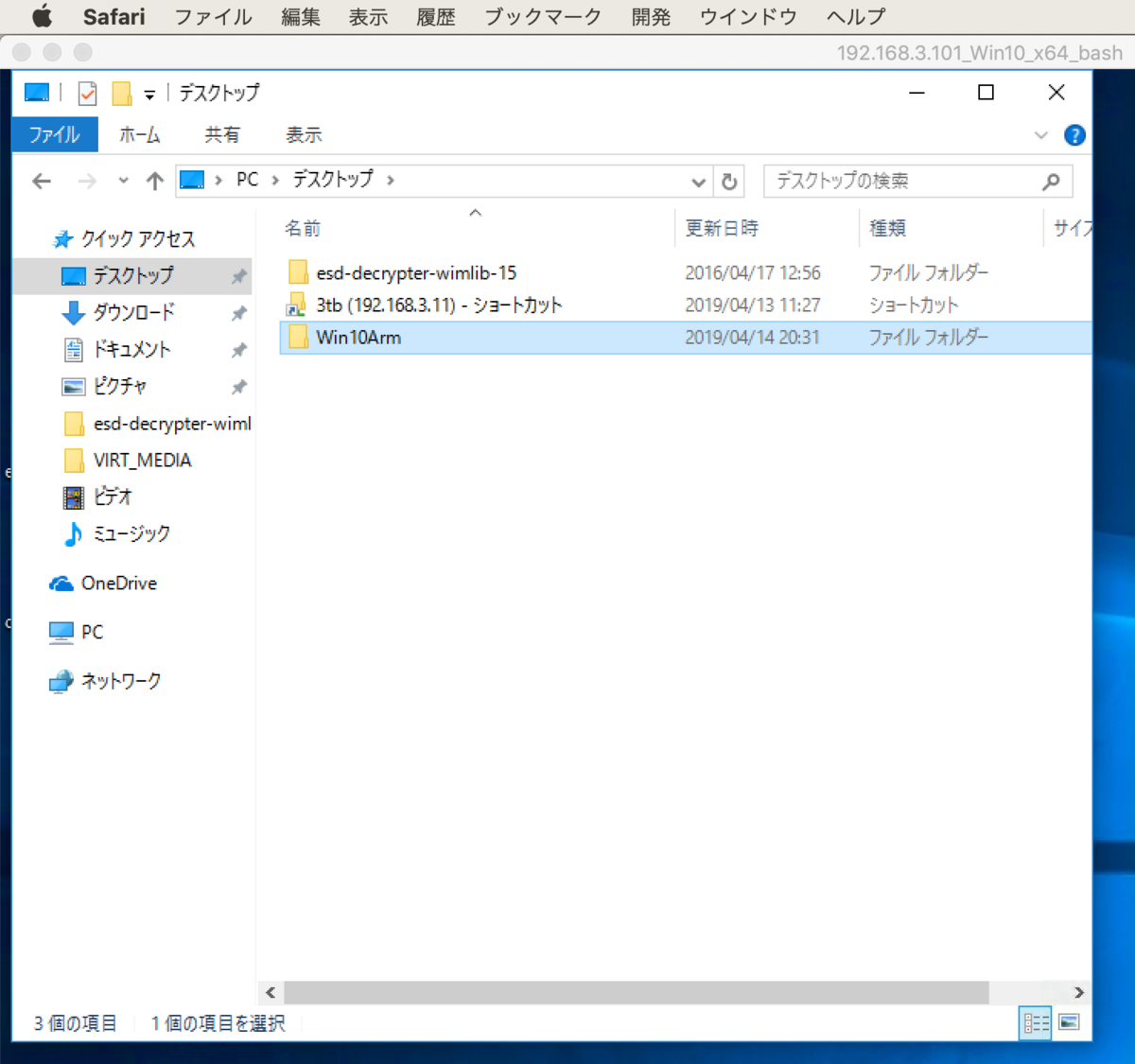This screenshot has height=1064, width=1135.
Task: Select PC in the navigation pane
Action: pyautogui.click(x=92, y=632)
